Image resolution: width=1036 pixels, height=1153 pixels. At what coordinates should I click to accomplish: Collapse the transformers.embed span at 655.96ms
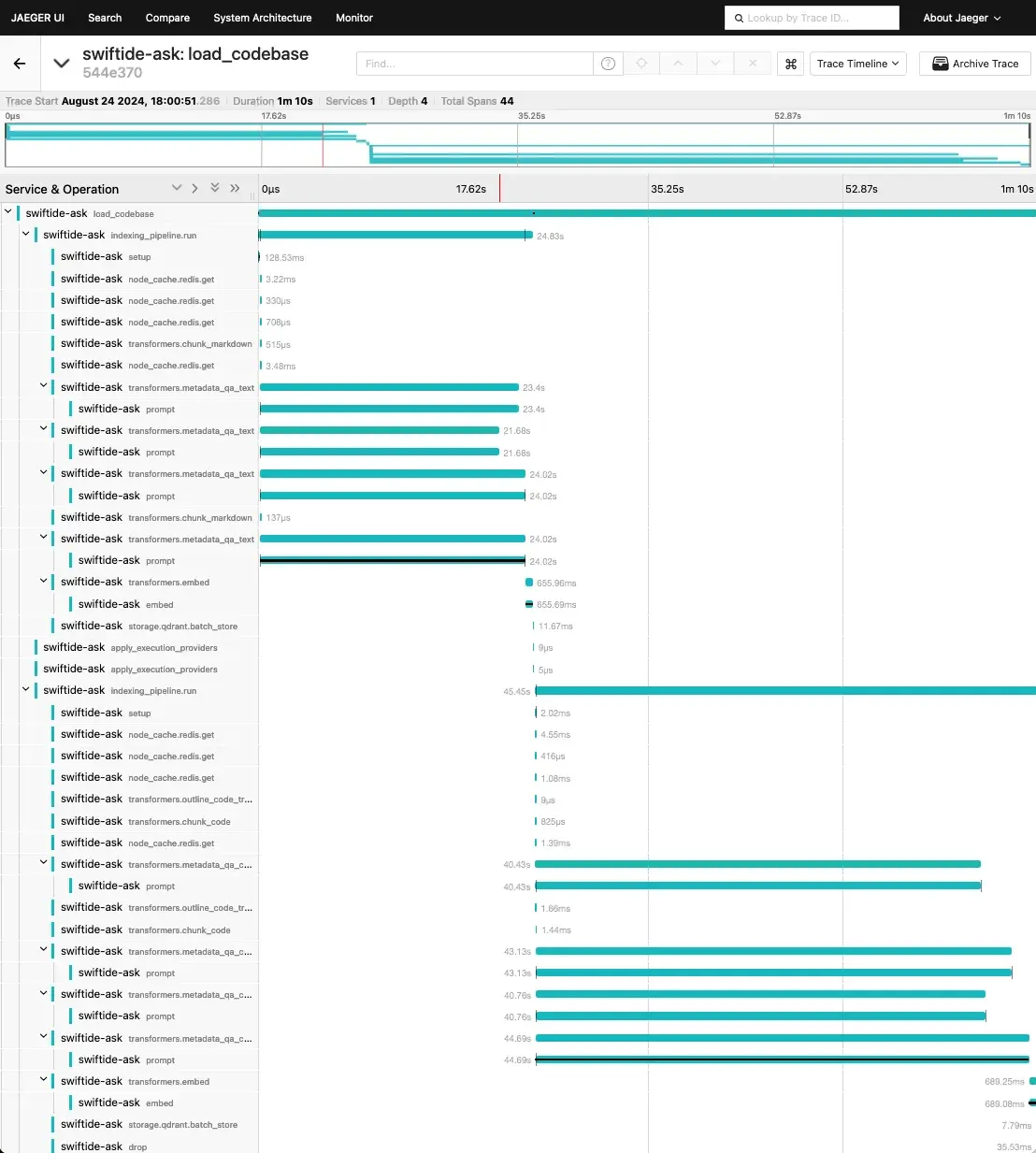(43, 581)
